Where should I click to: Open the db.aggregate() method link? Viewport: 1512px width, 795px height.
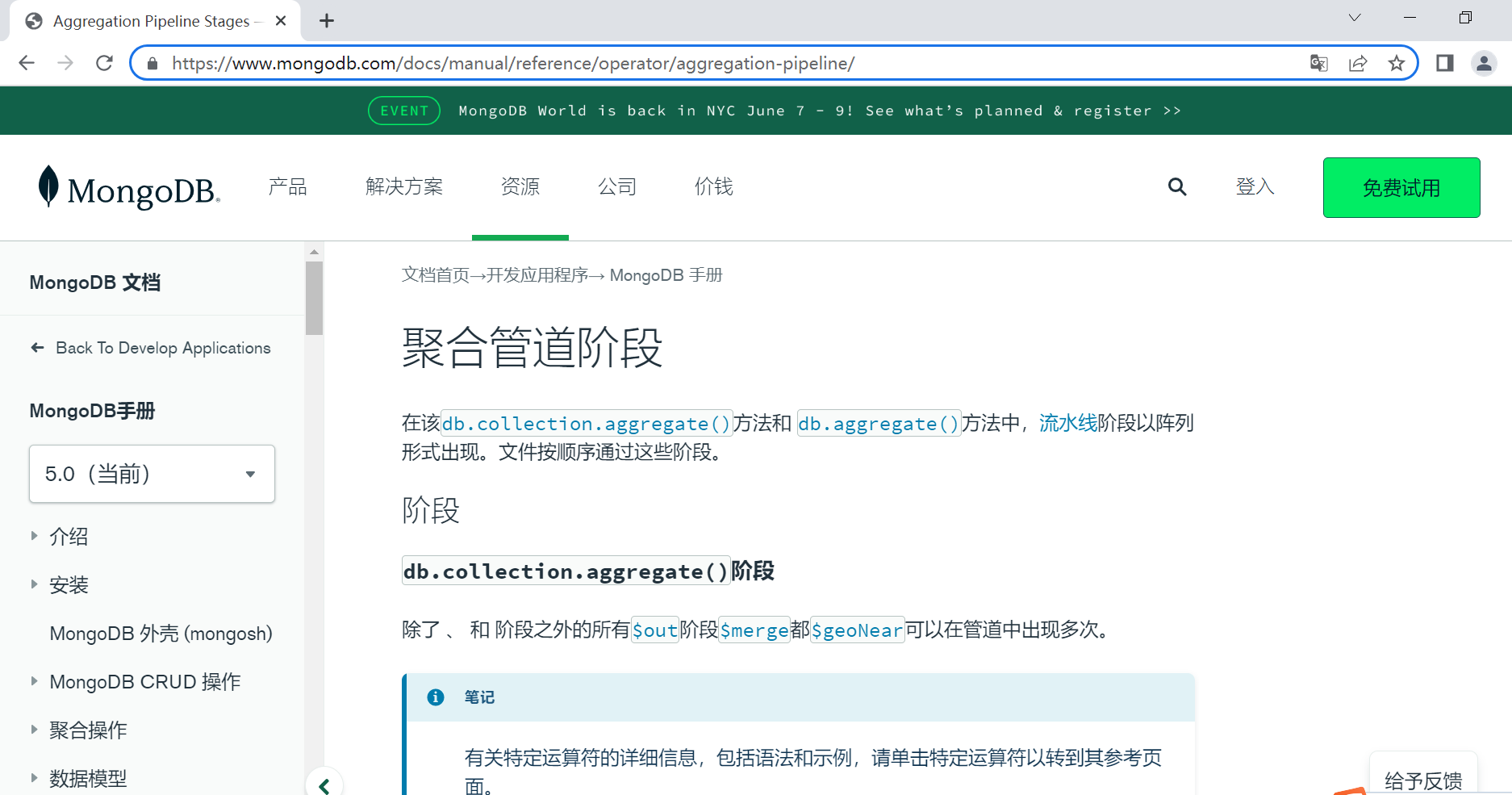click(x=879, y=424)
